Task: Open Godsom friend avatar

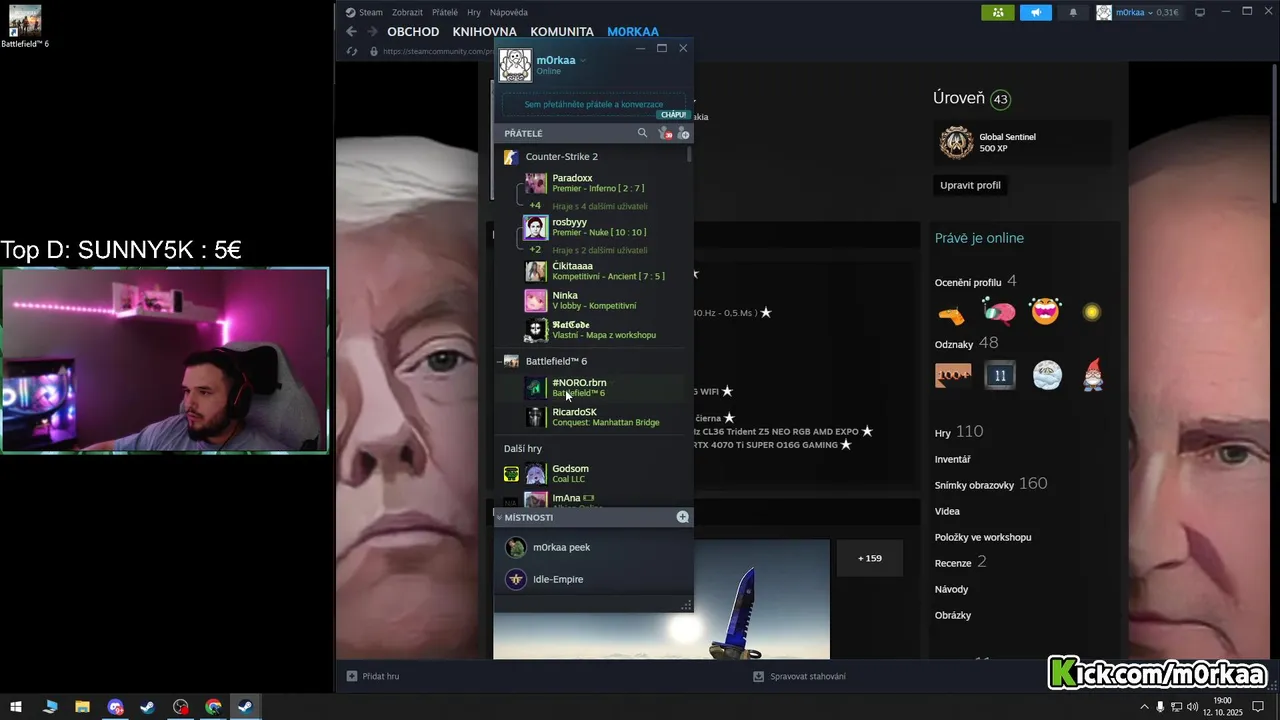Action: click(x=536, y=474)
